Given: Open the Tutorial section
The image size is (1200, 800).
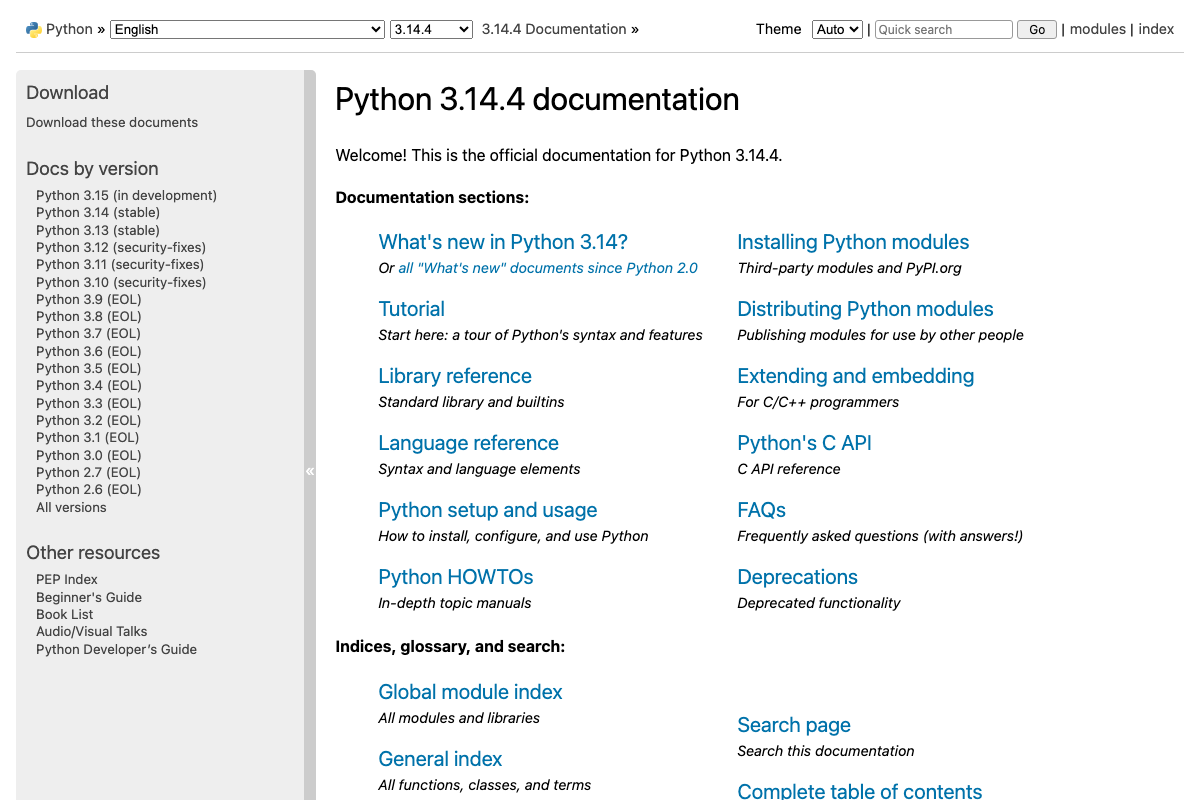Looking at the screenshot, I should click(412, 309).
